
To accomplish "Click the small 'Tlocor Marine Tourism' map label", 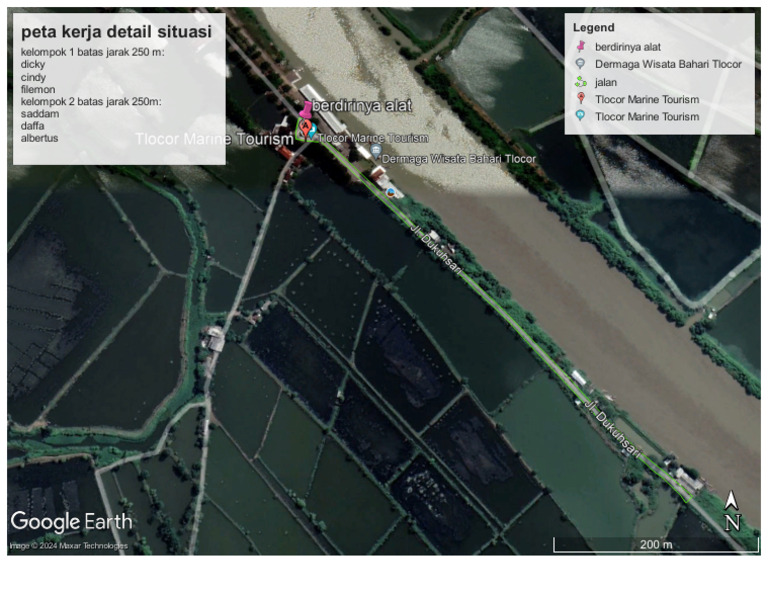I will tap(374, 138).
